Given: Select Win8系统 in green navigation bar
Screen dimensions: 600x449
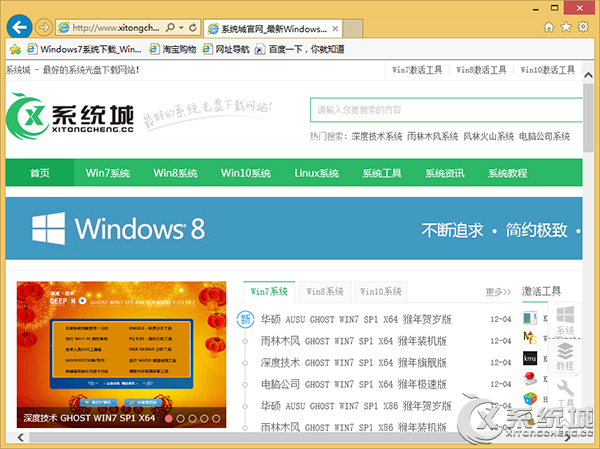Looking at the screenshot, I should pyautogui.click(x=175, y=173).
